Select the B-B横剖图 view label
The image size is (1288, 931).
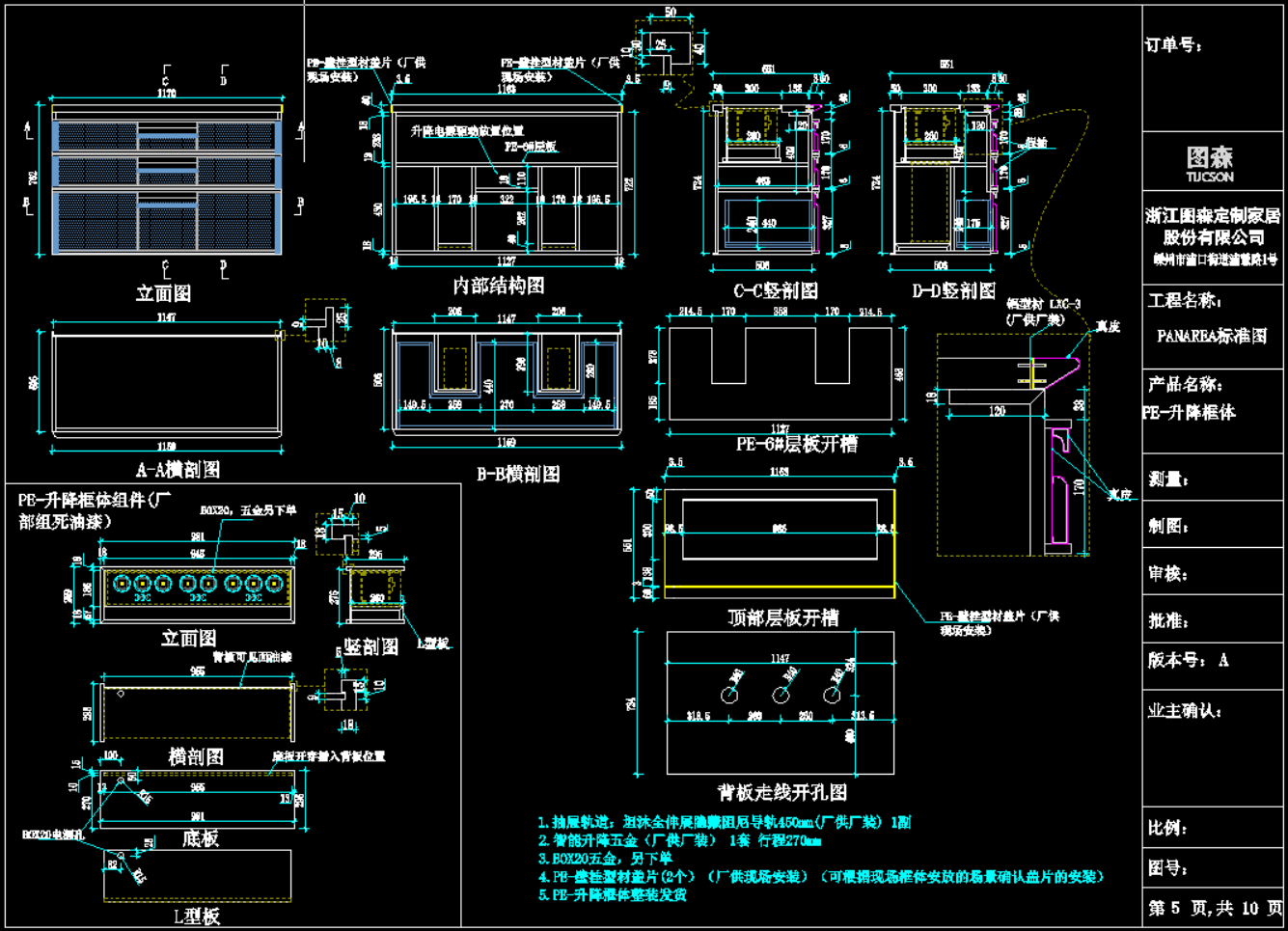(518, 474)
